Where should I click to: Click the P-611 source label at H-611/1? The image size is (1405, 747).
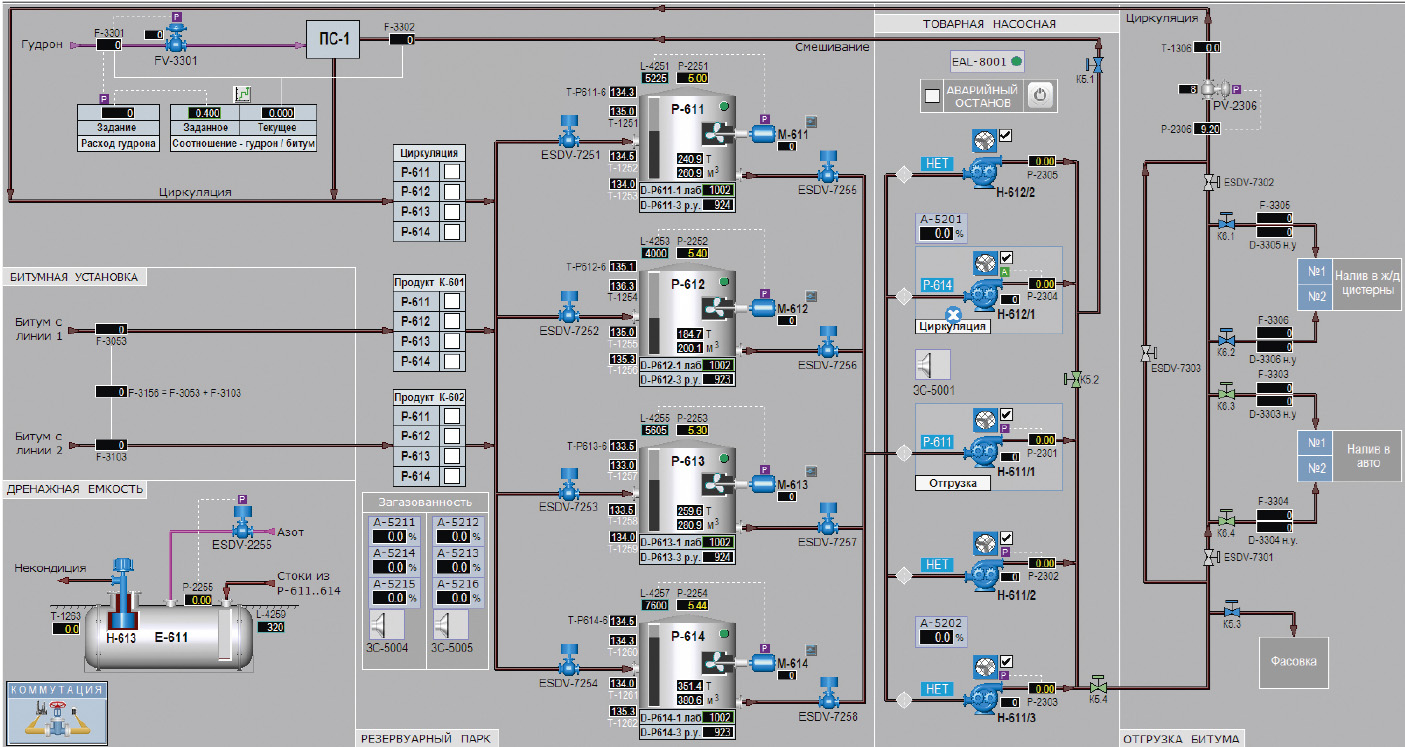[937, 441]
